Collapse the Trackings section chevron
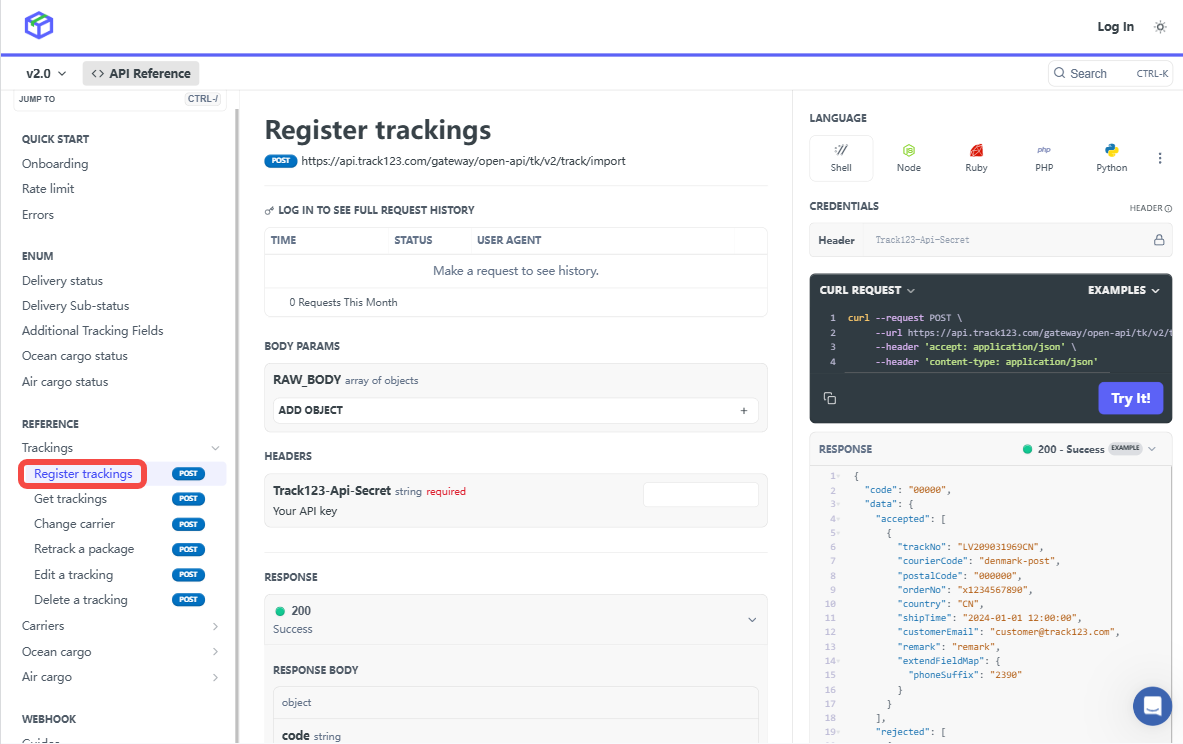 [x=215, y=448]
